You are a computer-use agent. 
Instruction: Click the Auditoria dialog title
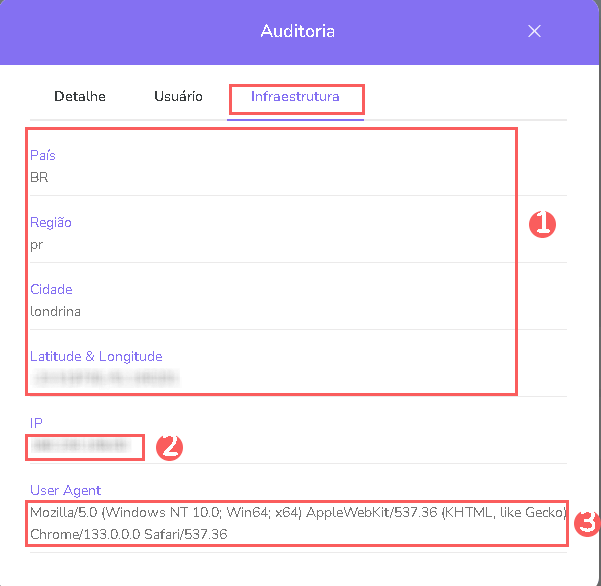297,31
